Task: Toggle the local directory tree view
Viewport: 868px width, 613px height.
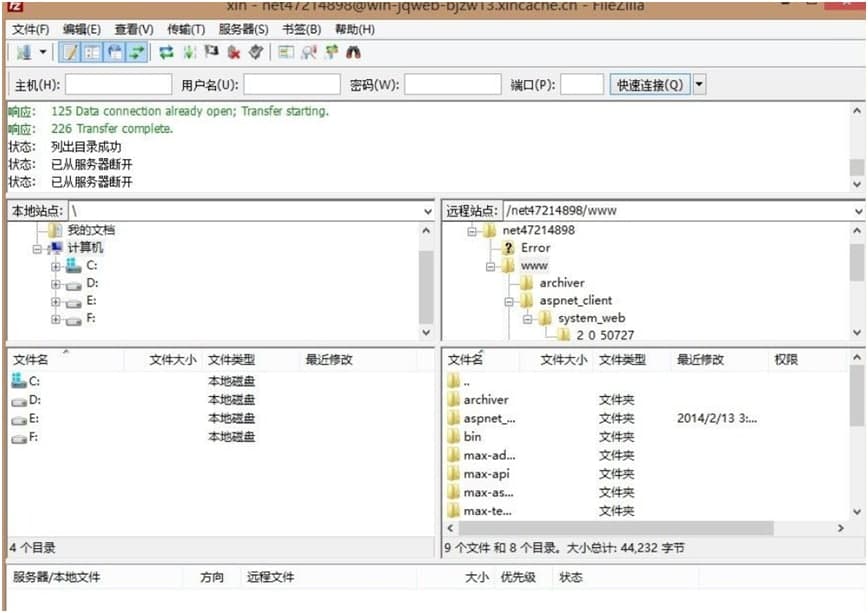Action: (x=92, y=52)
